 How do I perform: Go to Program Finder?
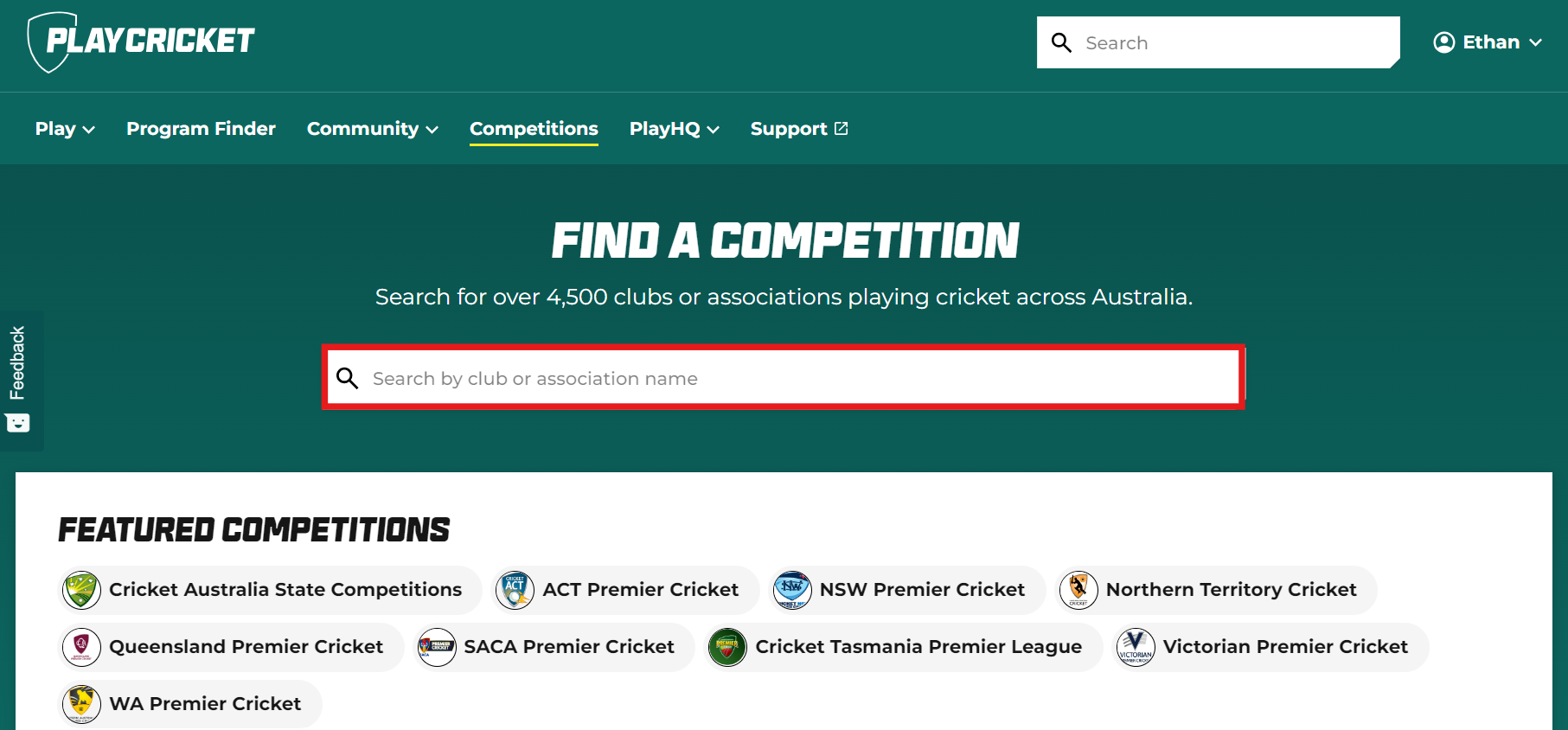[x=201, y=129]
